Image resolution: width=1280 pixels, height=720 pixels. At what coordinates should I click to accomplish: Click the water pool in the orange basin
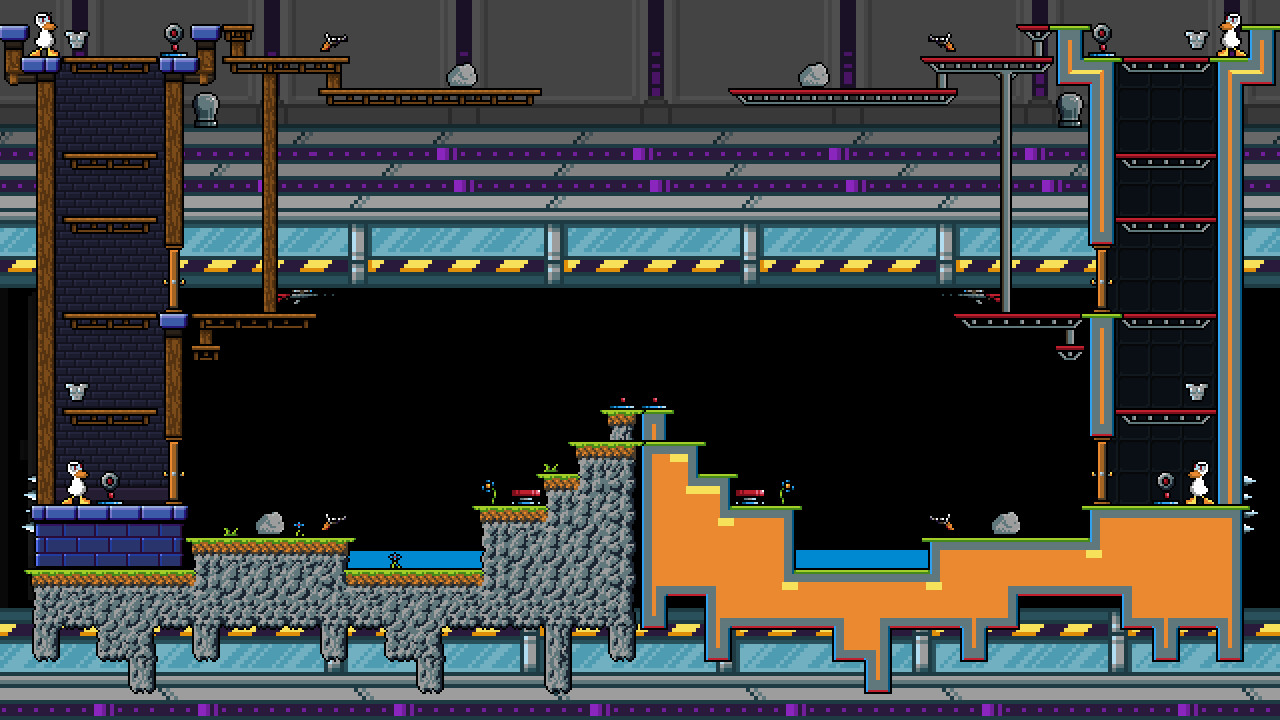coord(861,559)
